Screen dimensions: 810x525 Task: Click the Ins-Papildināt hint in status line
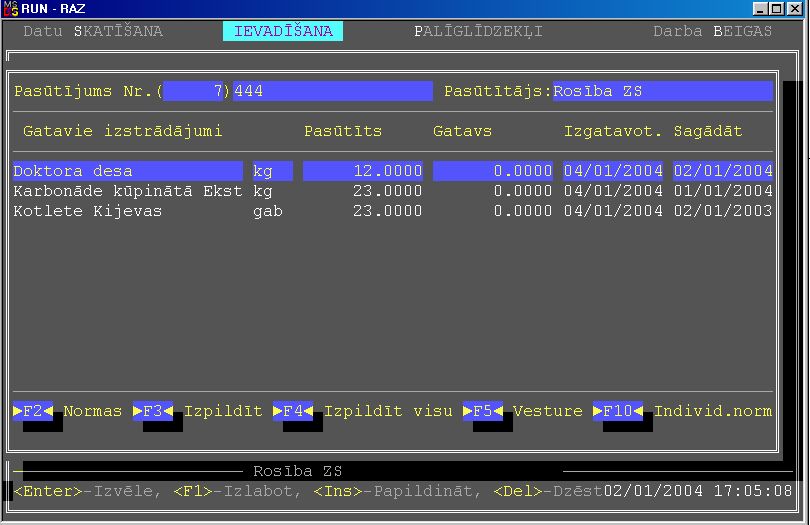click(x=398, y=491)
